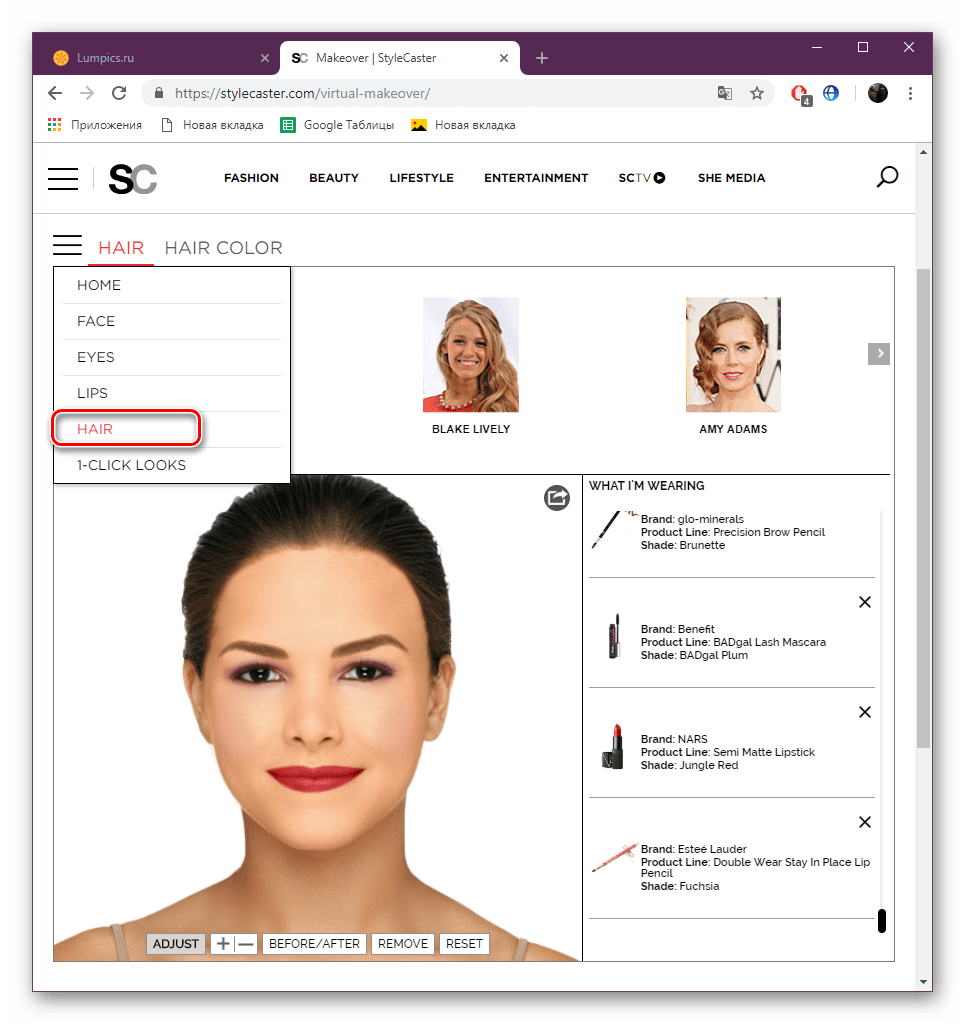Image resolution: width=965 pixels, height=1024 pixels.
Task: Close the Lumpics.ru tab
Action: (x=264, y=58)
